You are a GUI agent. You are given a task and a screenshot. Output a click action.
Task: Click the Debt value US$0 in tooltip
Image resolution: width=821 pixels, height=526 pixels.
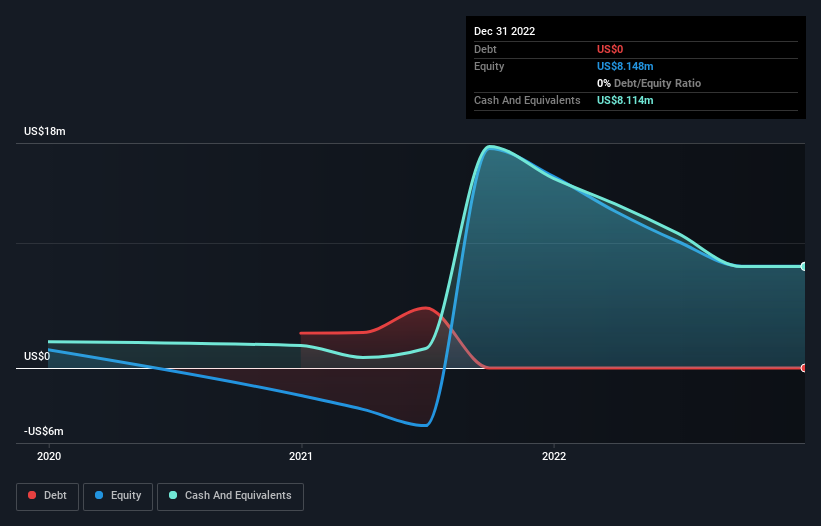(610, 49)
